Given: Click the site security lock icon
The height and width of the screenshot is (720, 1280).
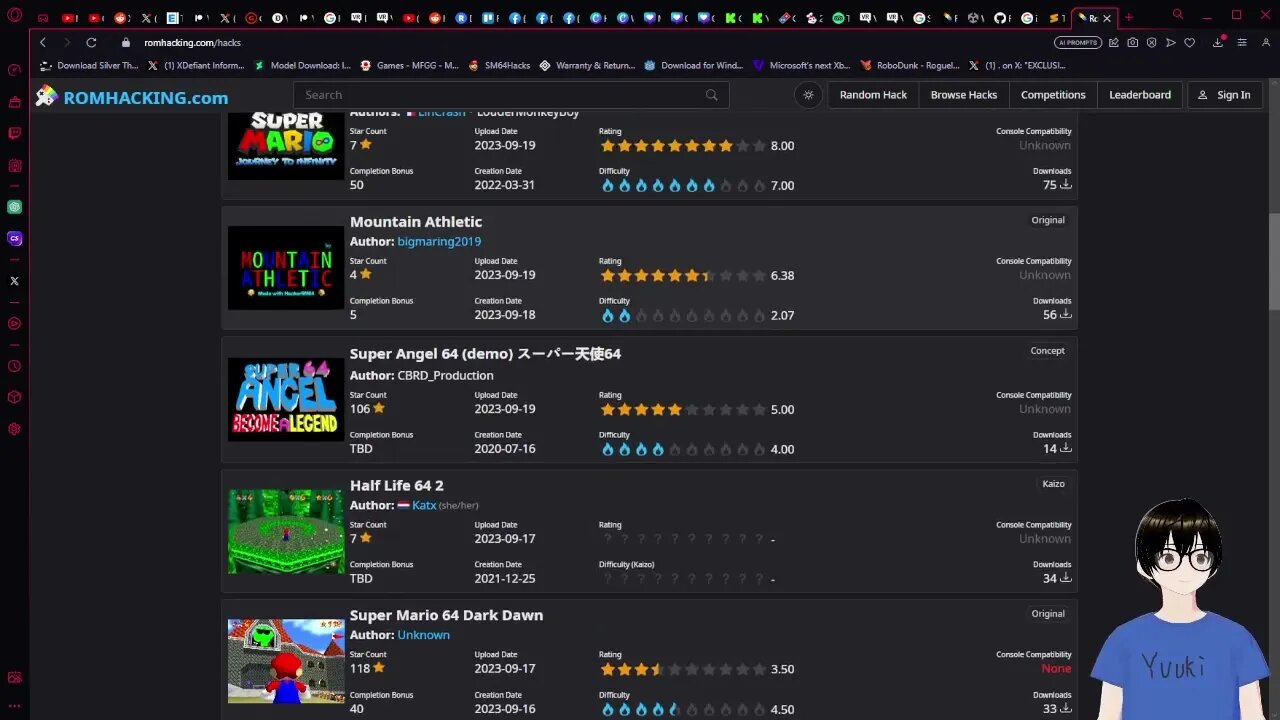Looking at the screenshot, I should (x=126, y=42).
